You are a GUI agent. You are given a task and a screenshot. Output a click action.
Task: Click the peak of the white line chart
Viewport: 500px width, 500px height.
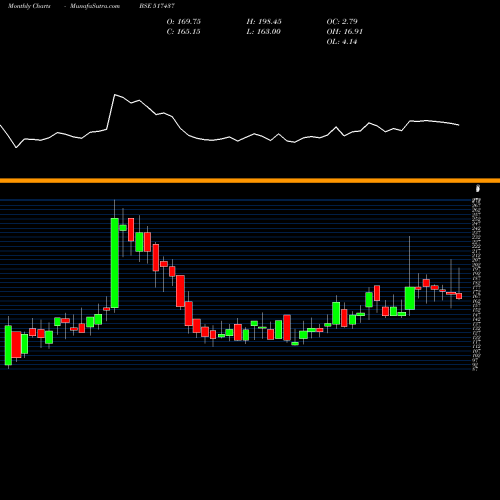click(115, 95)
